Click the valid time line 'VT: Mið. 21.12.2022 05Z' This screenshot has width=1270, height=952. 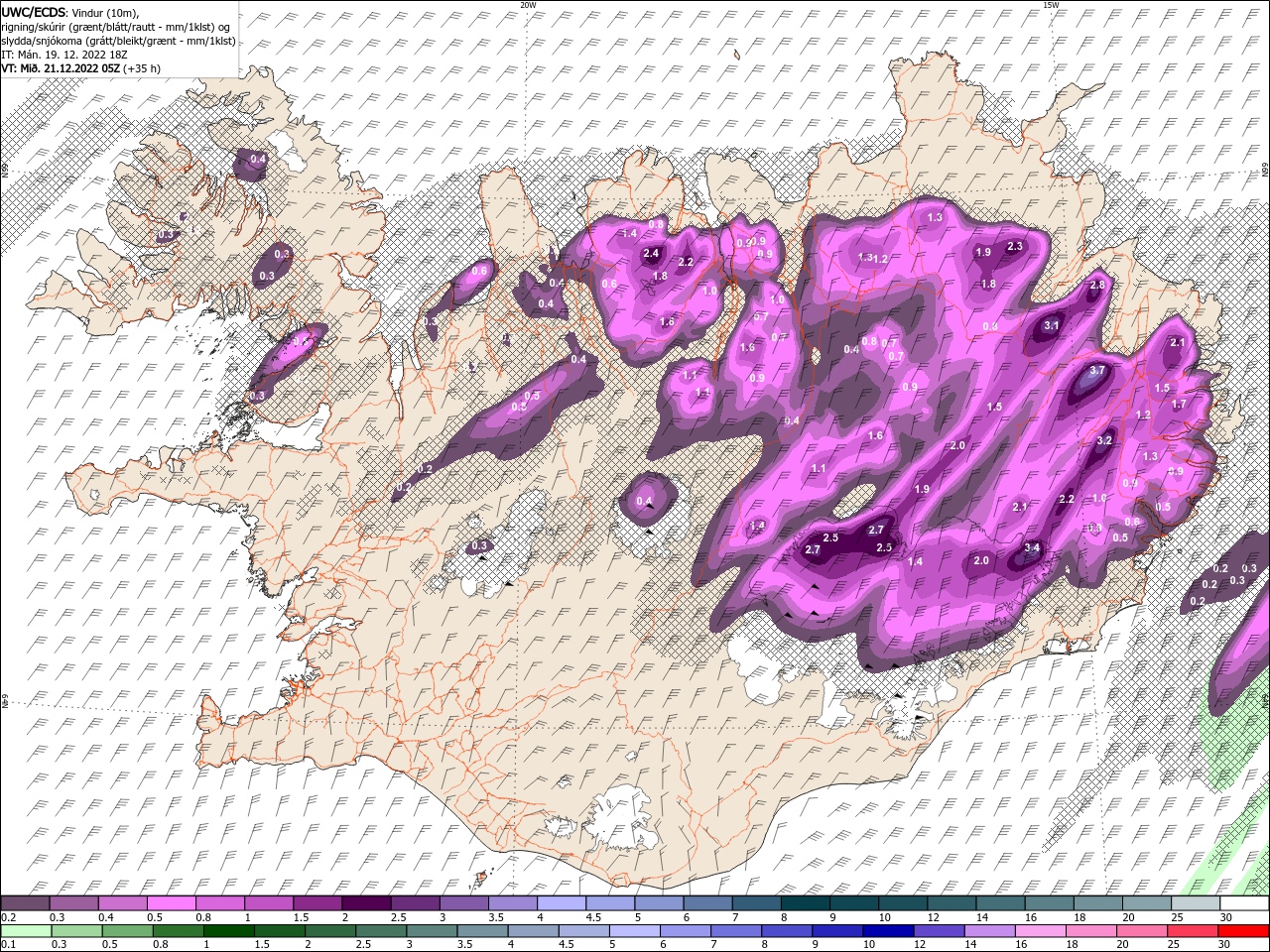(x=61, y=68)
